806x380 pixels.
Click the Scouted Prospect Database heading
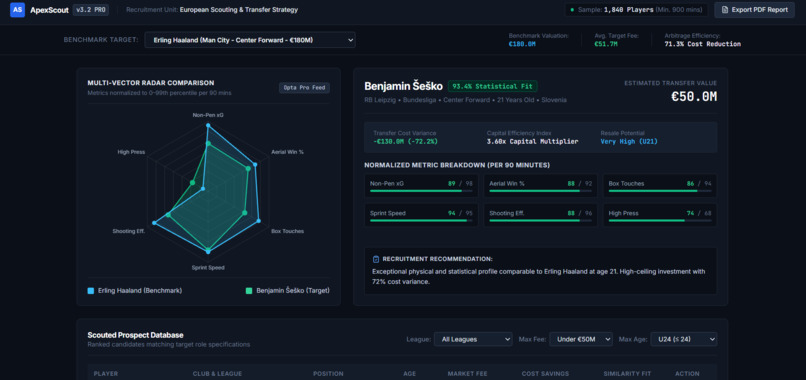(135, 335)
